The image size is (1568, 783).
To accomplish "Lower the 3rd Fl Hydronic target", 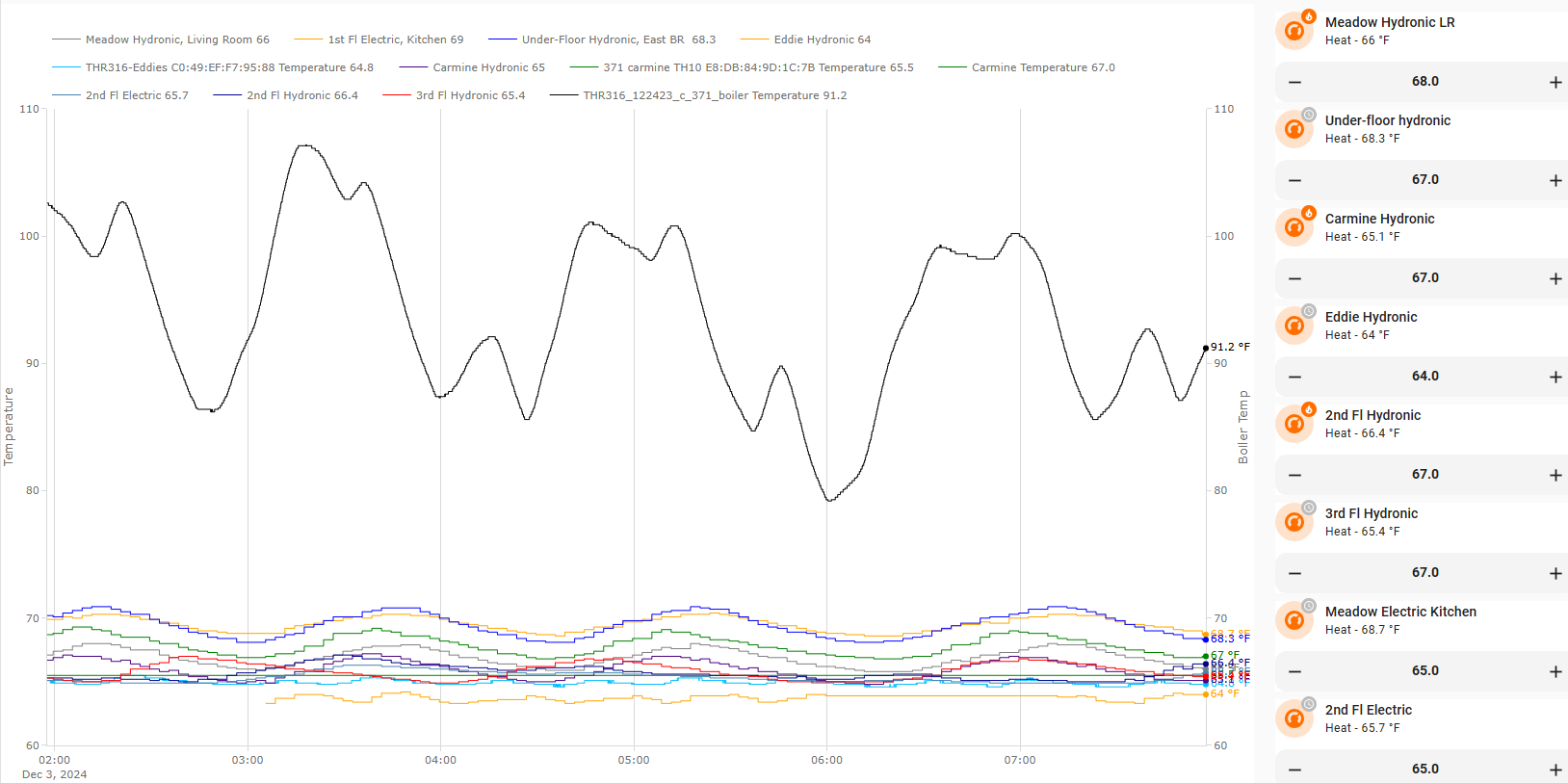I will coord(1294,573).
